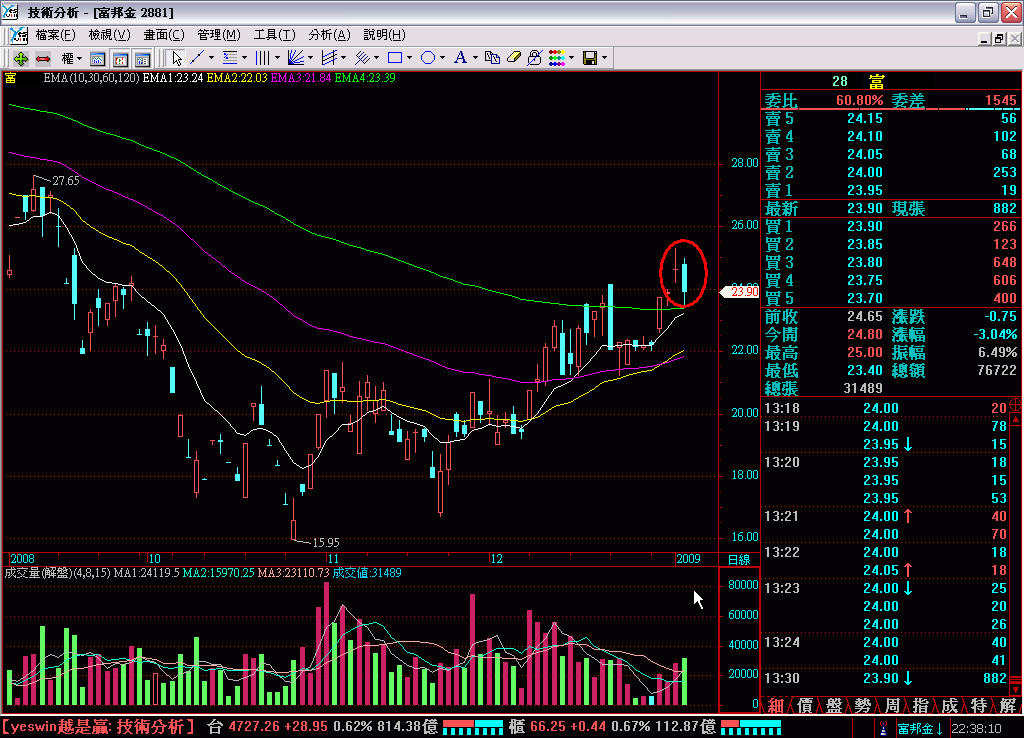Viewport: 1024px width, 738px height.
Task: Select the second chart layout icon
Action: 120,59
